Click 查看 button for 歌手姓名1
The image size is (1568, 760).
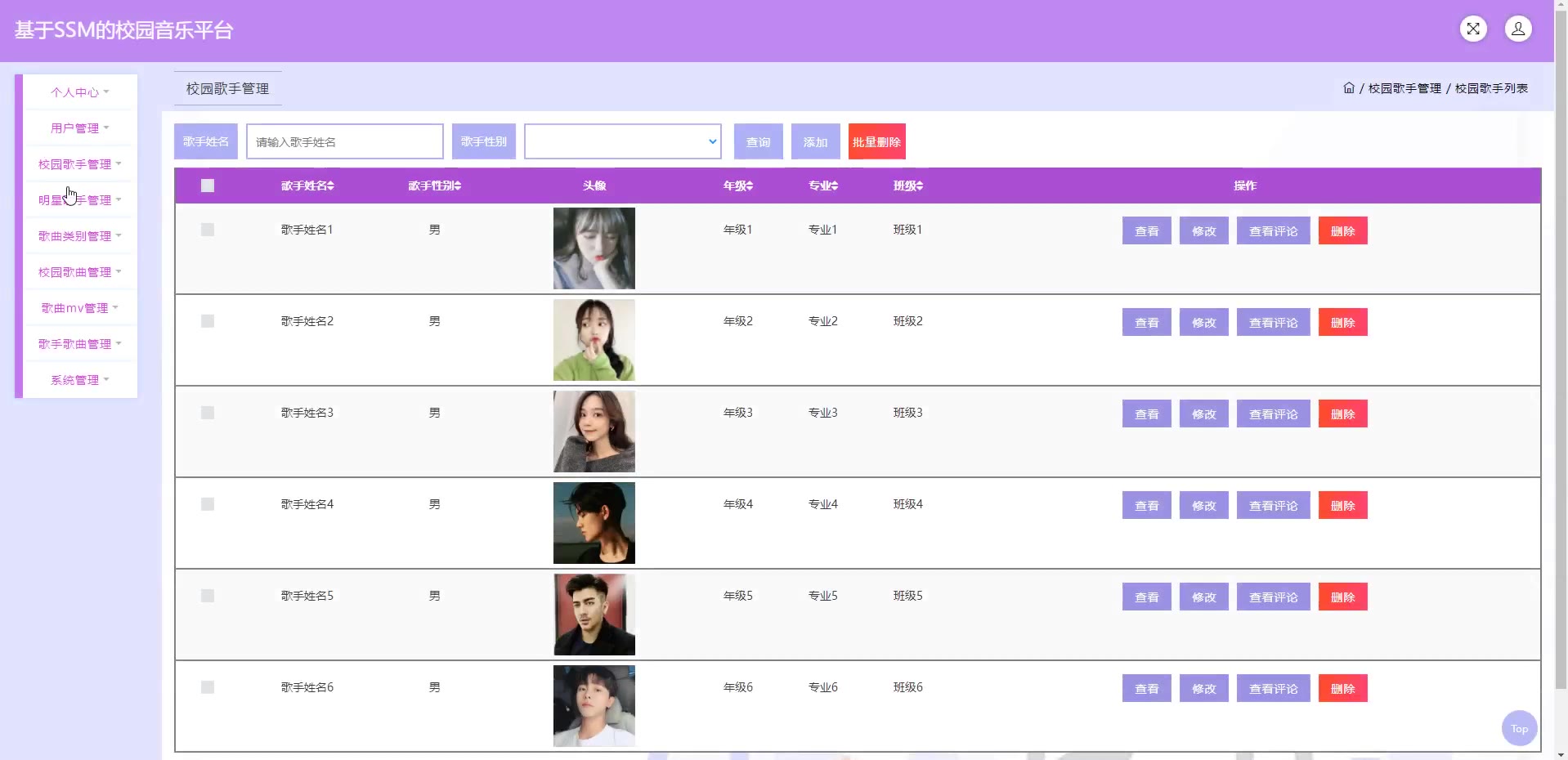[x=1147, y=230]
